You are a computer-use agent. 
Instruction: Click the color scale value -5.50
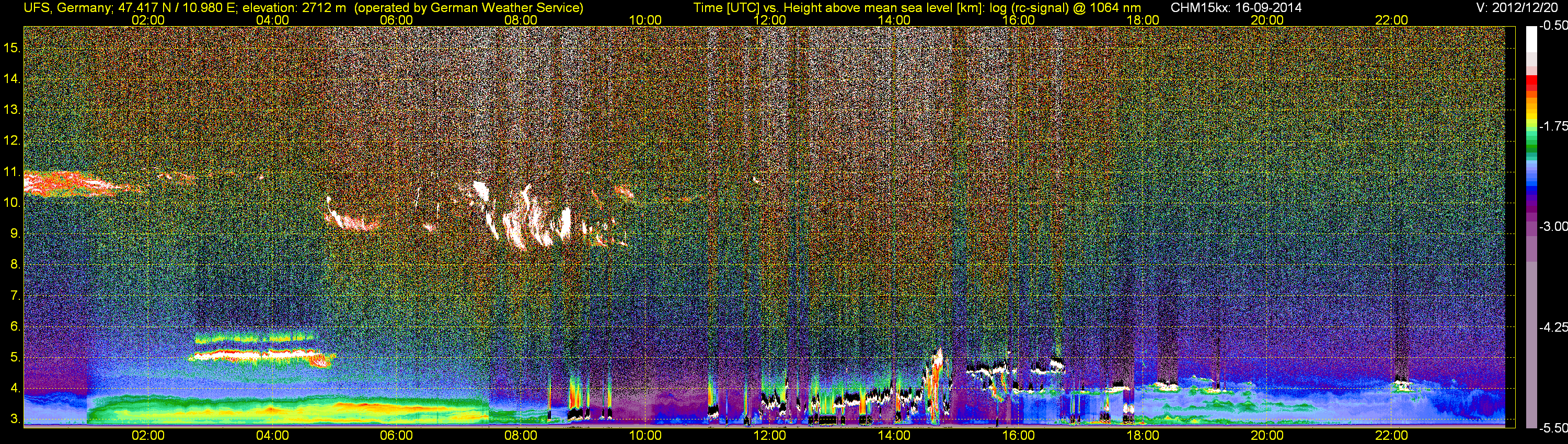point(1553,428)
